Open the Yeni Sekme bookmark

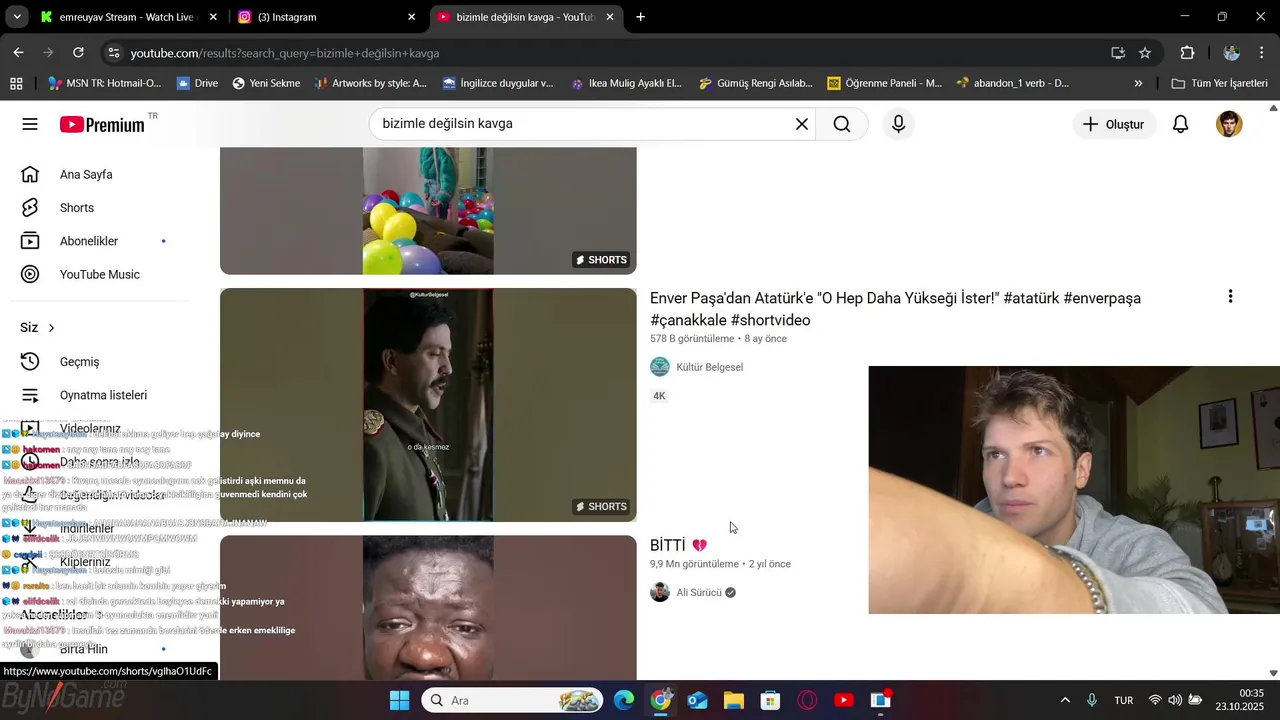pyautogui.click(x=266, y=83)
